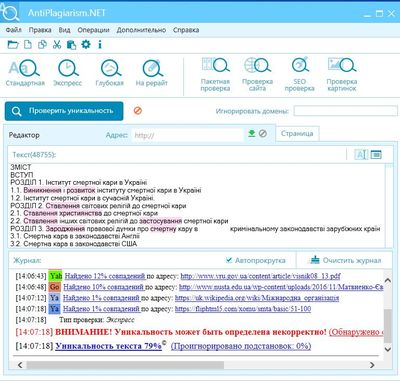Click the Проверить уникальность button
The image size is (400, 381).
pos(64,111)
